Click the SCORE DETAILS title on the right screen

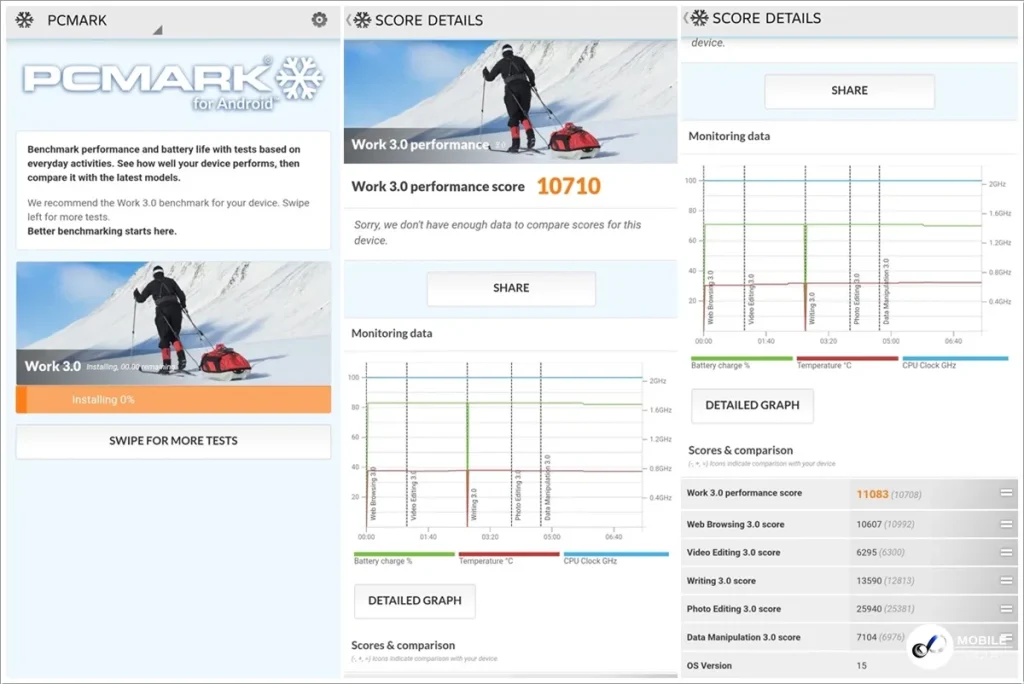pos(767,18)
